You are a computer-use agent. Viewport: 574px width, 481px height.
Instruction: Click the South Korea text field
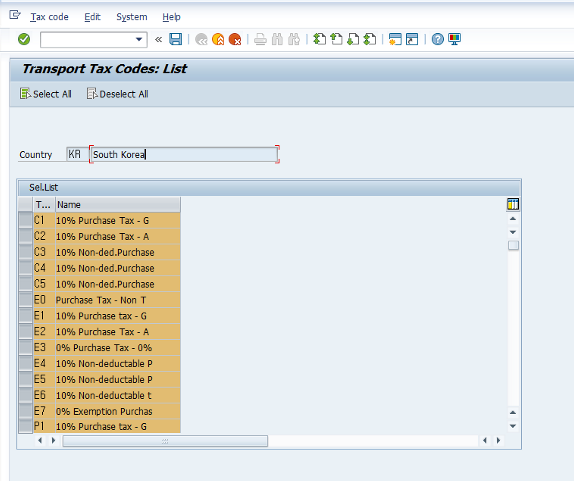click(x=184, y=154)
